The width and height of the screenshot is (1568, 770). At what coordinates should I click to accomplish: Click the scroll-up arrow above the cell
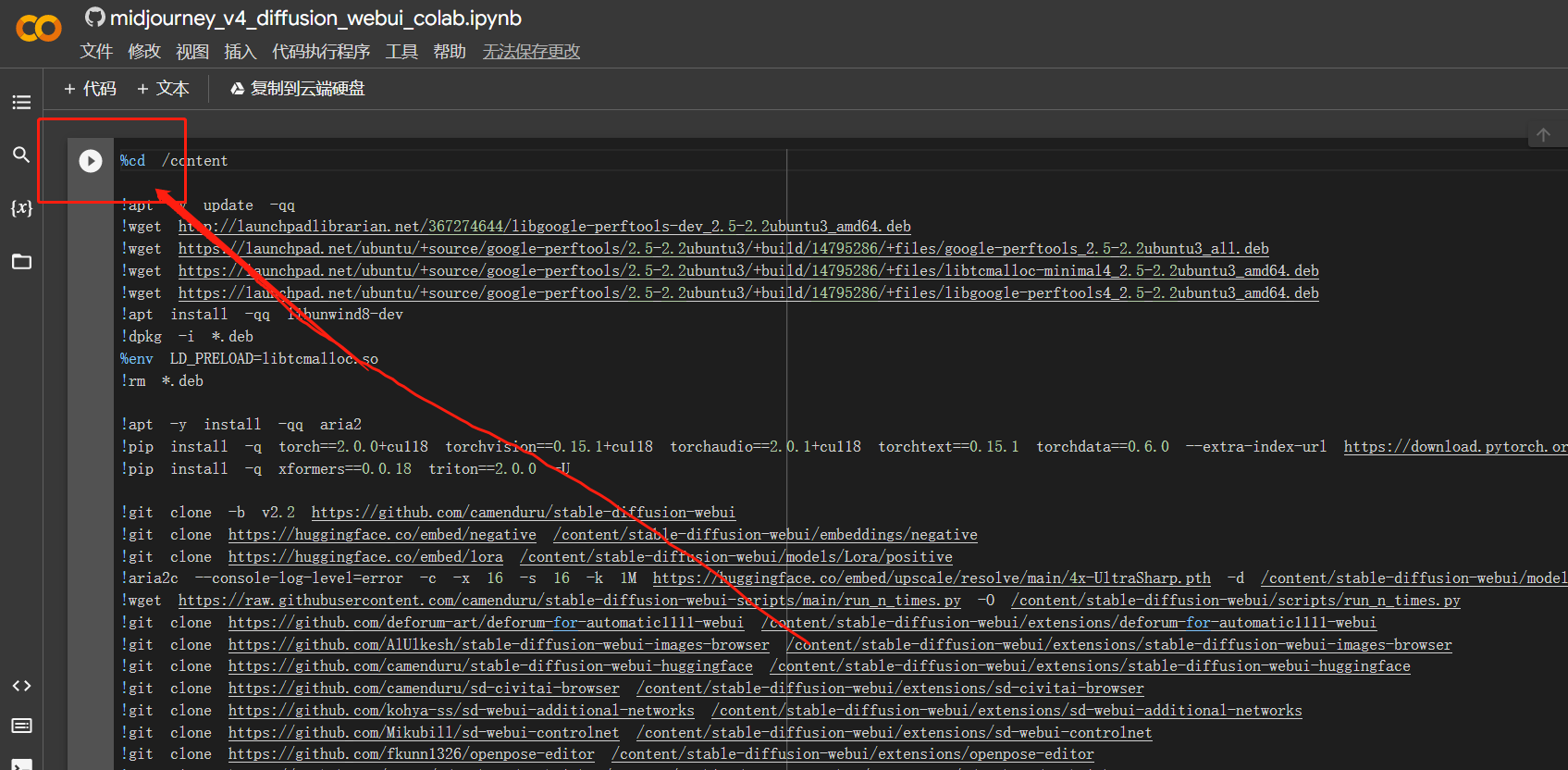click(x=1543, y=135)
